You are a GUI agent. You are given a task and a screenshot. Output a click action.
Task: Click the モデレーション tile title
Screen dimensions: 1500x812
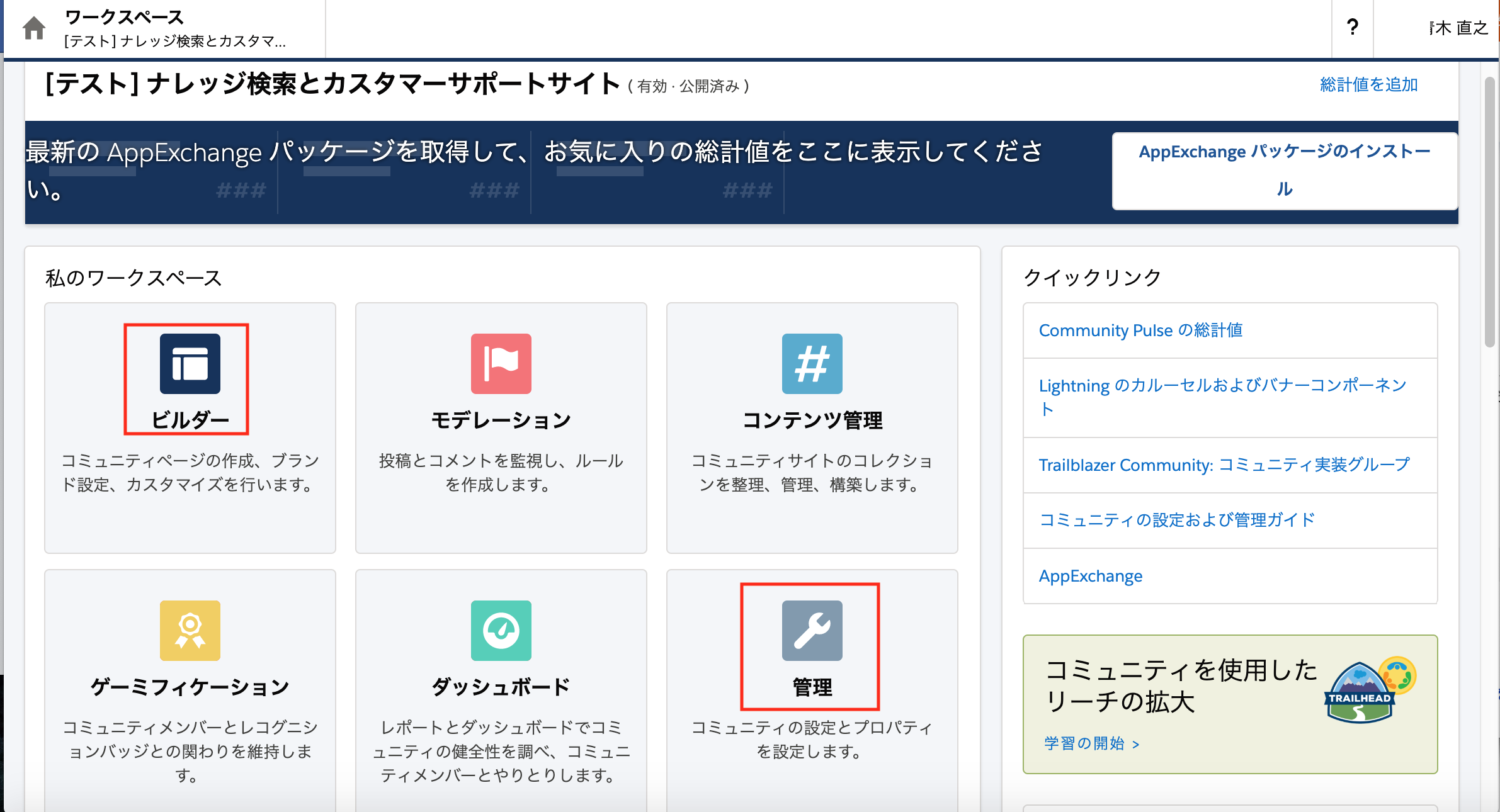point(501,420)
